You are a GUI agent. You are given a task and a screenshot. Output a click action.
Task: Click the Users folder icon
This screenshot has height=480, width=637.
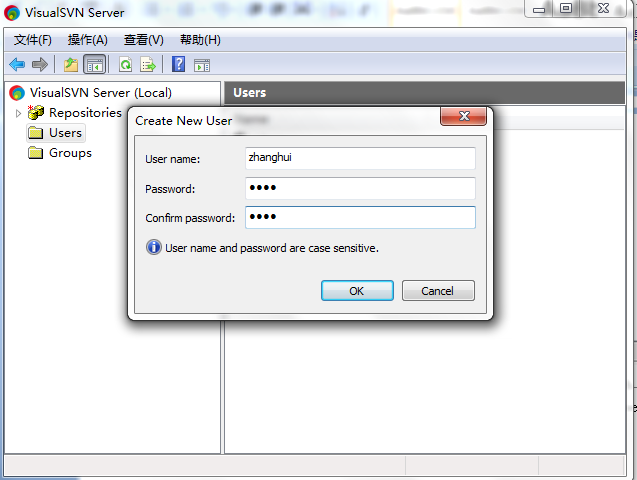coord(36,132)
